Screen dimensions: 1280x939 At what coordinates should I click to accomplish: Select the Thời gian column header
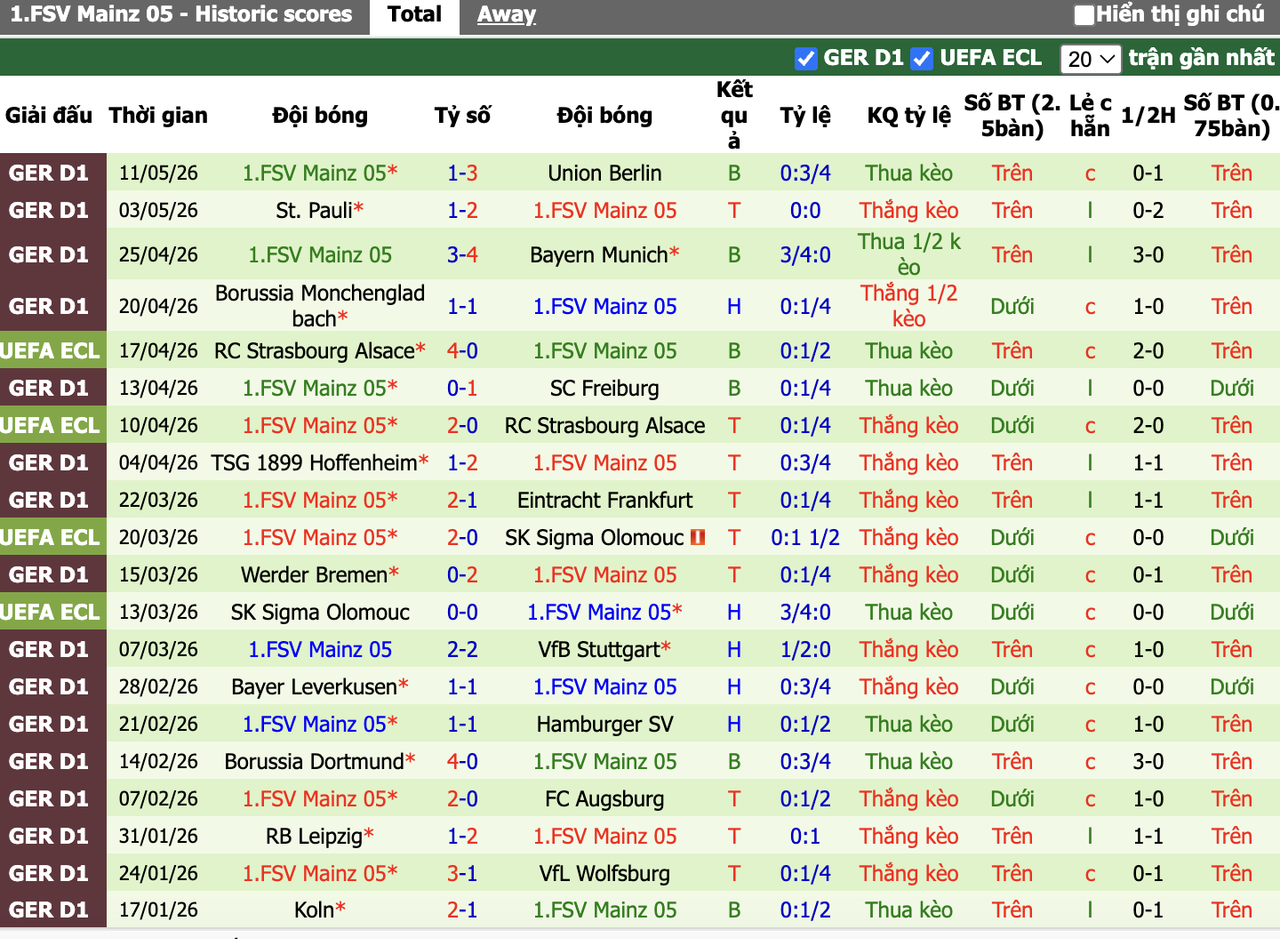(158, 115)
